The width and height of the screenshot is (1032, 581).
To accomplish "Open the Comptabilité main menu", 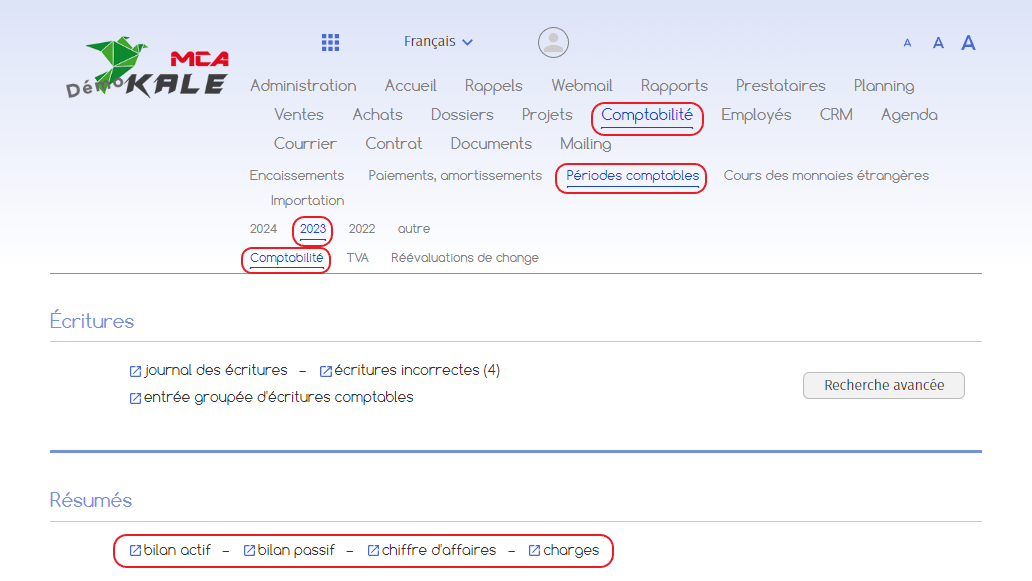I will pos(647,115).
